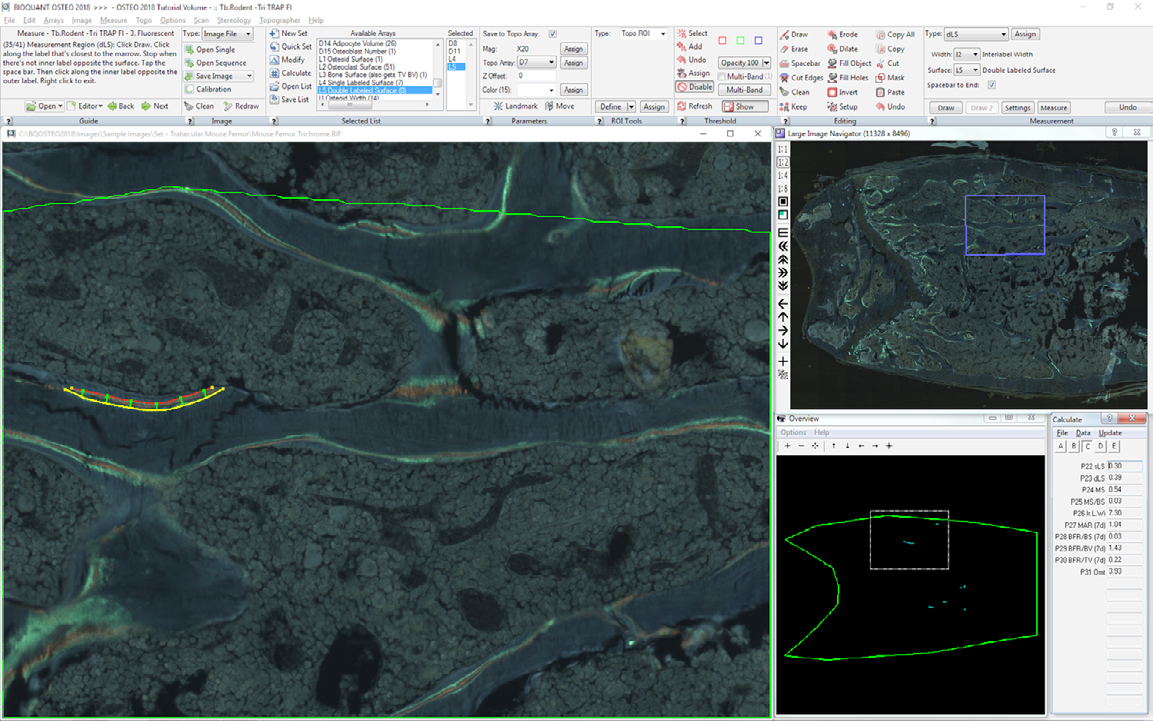This screenshot has width=1153, height=721.
Task: Open the Calibration tool
Action: (208, 89)
